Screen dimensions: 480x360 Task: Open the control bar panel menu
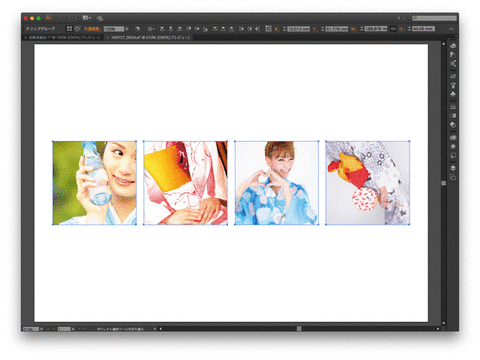point(451,29)
